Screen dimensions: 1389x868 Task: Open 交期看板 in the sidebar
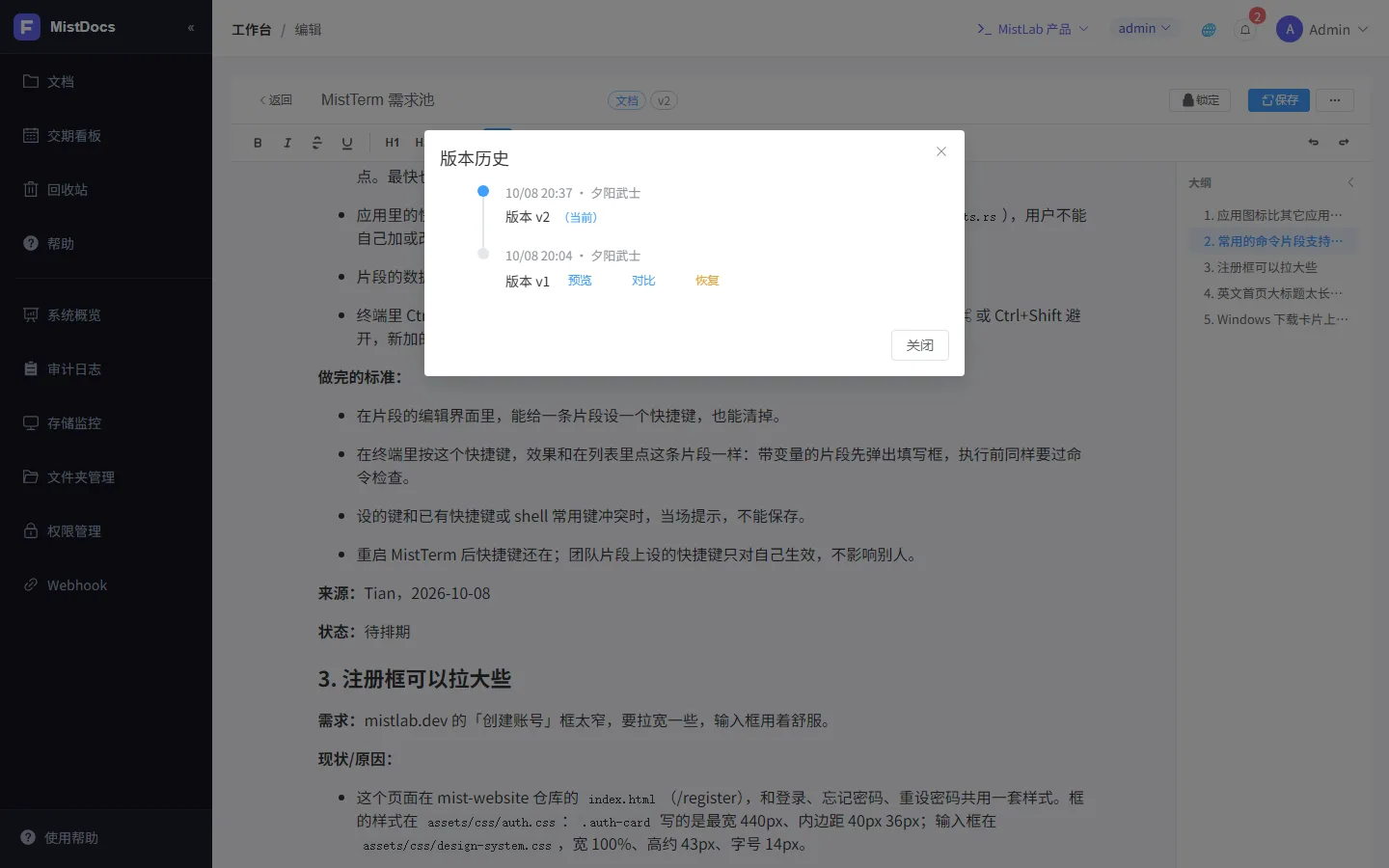coord(106,136)
